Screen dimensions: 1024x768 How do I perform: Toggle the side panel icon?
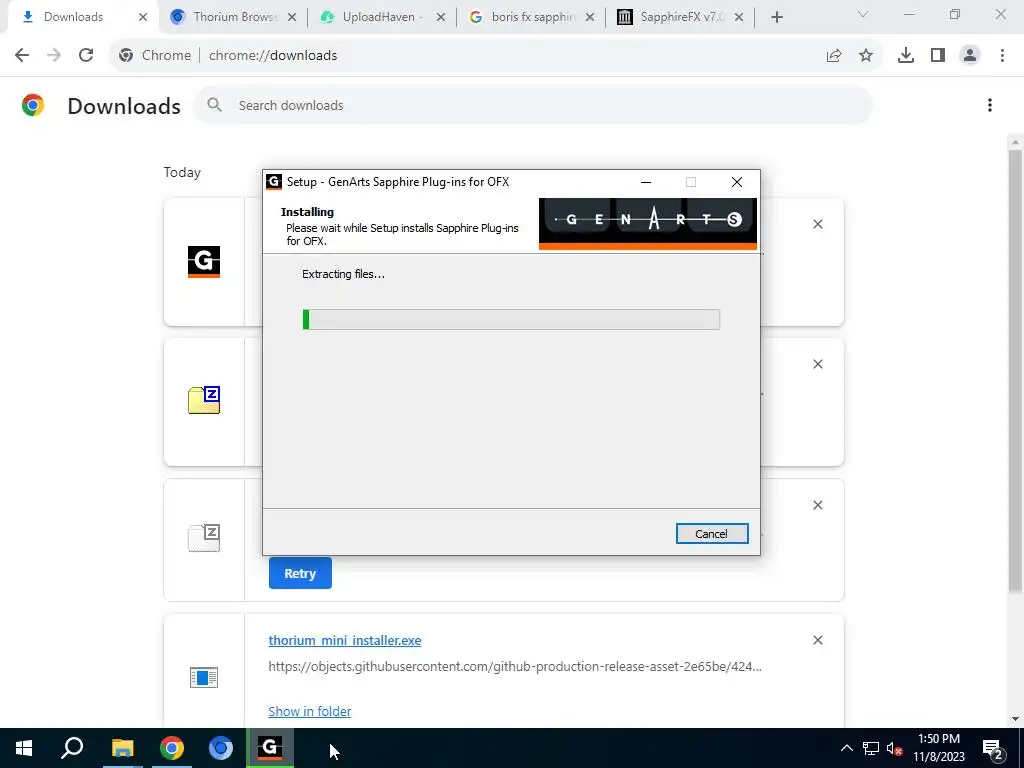pos(938,56)
